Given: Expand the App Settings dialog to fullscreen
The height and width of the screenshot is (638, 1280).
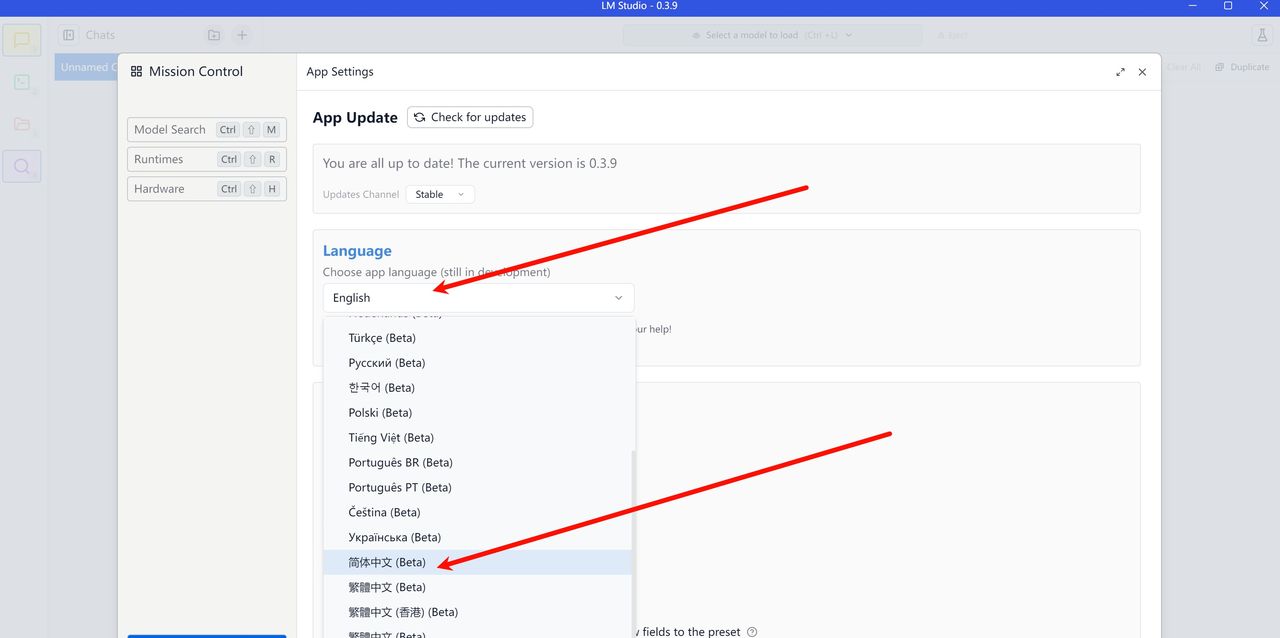Looking at the screenshot, I should point(1120,72).
